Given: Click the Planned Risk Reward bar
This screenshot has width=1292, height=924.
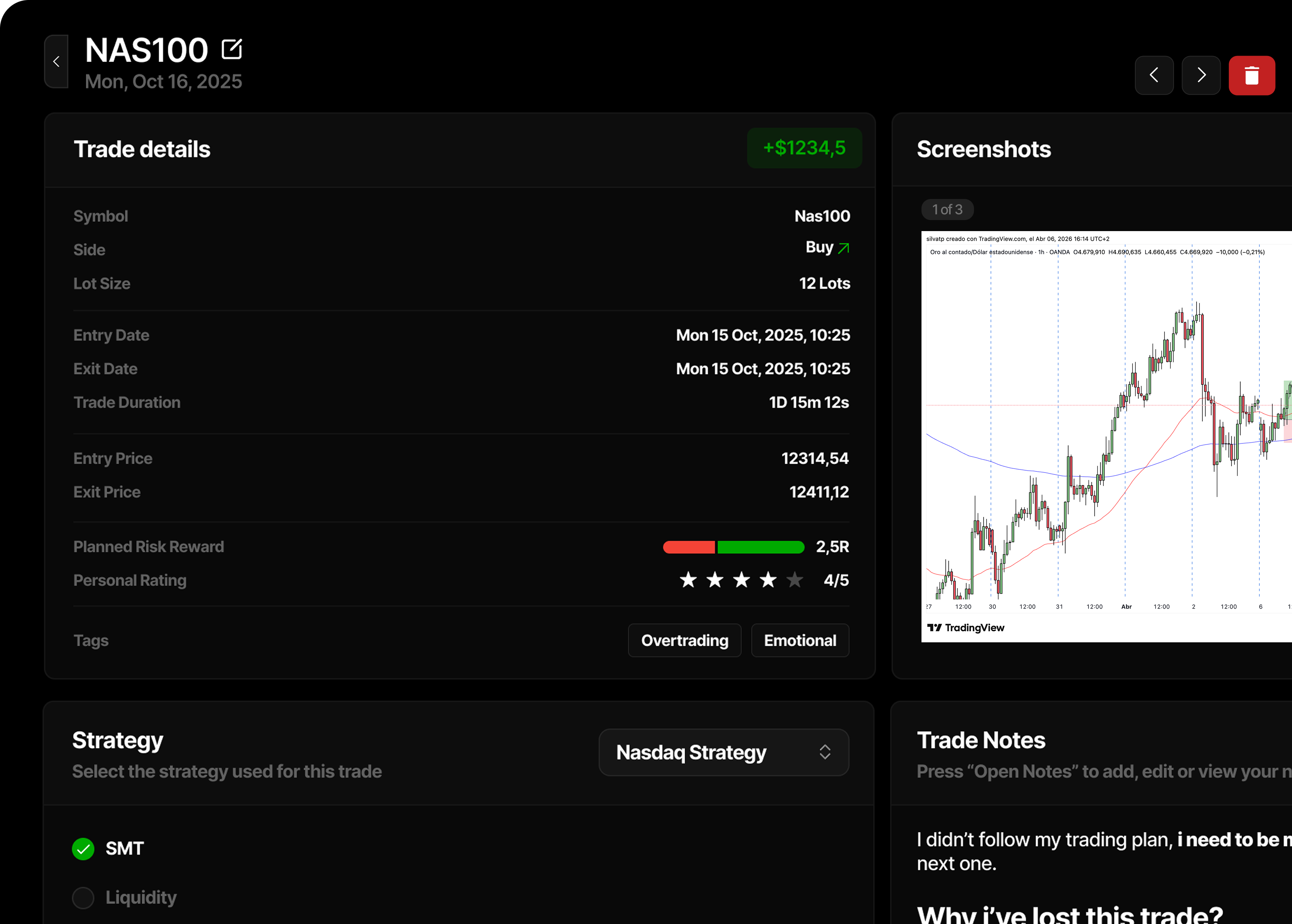Looking at the screenshot, I should tap(733, 547).
